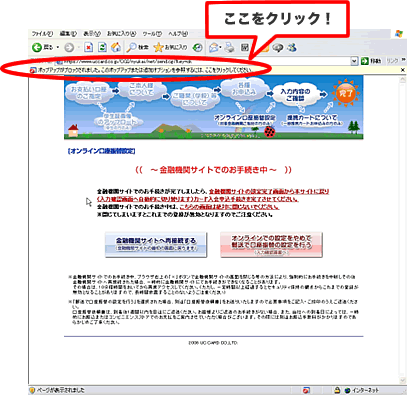Open Search with the magnifier icon

(x=137, y=47)
